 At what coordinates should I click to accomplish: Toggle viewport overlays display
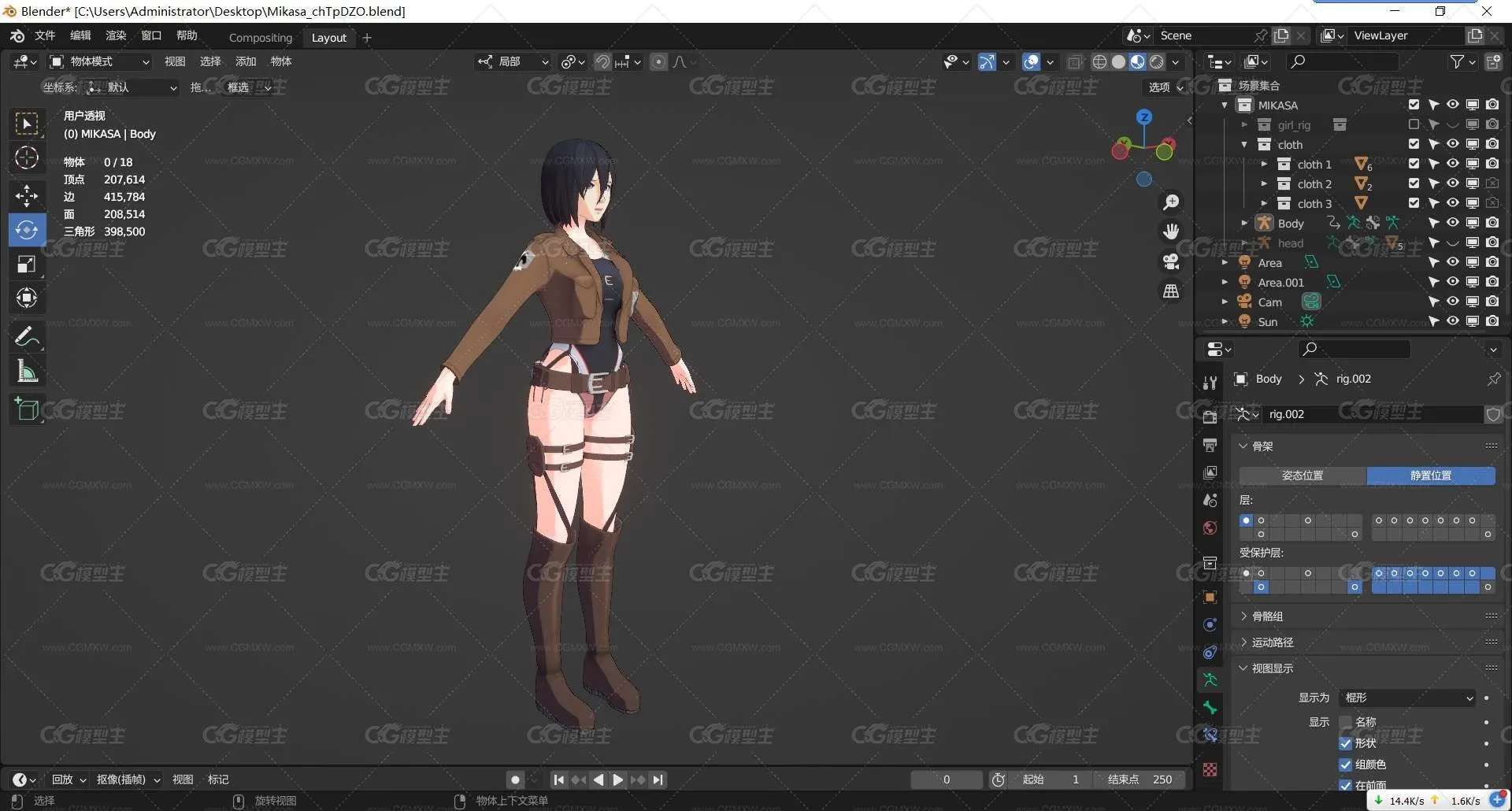(x=1031, y=61)
